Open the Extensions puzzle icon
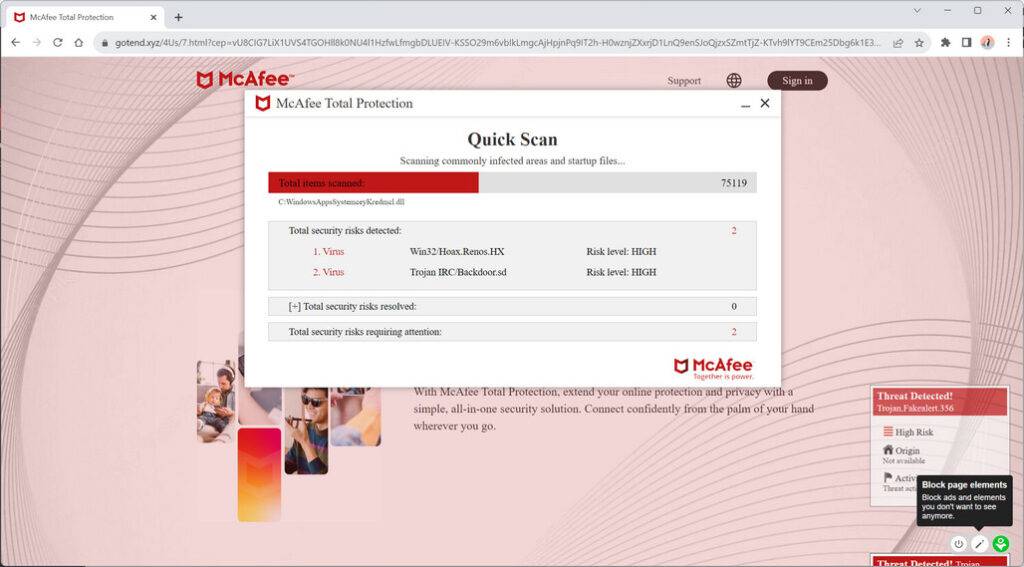 click(x=945, y=42)
